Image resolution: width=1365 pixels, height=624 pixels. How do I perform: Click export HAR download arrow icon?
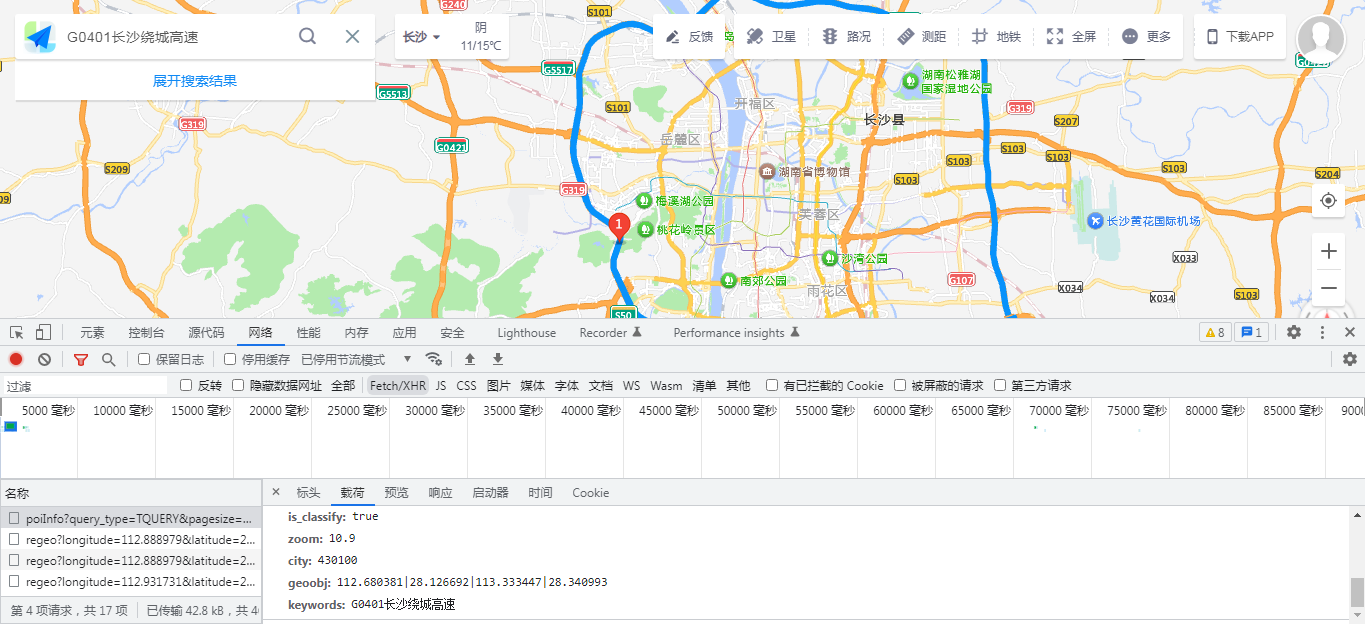click(498, 359)
